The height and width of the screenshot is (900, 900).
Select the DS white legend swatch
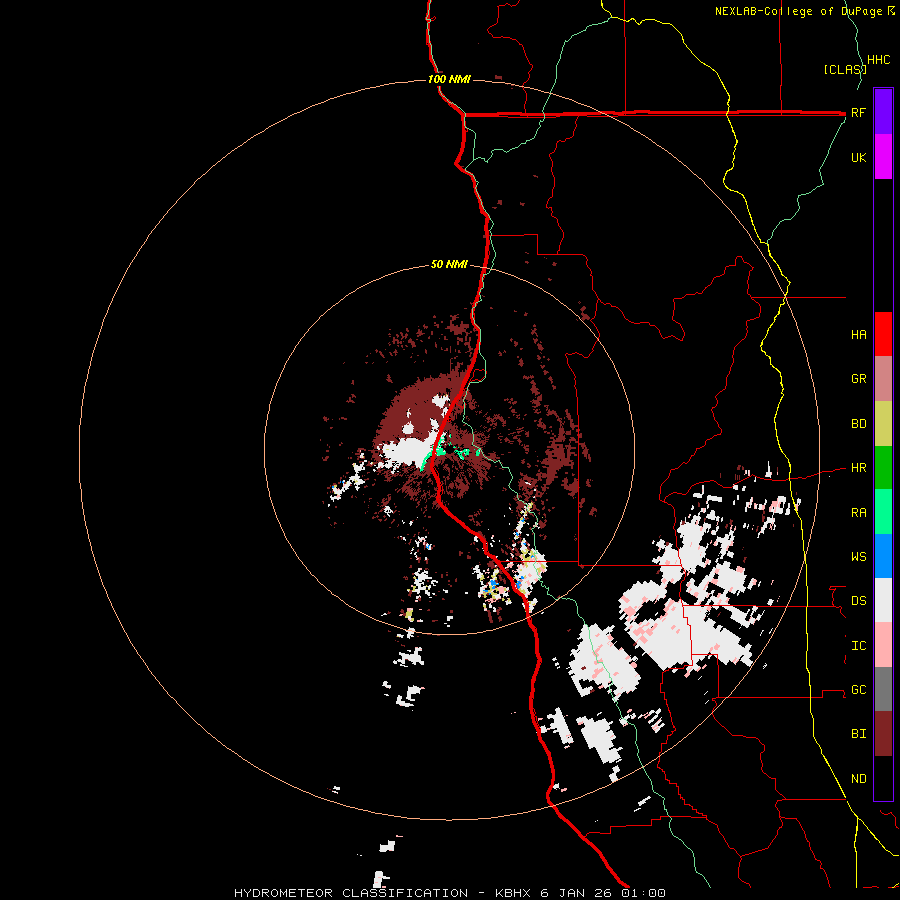pyautogui.click(x=883, y=600)
